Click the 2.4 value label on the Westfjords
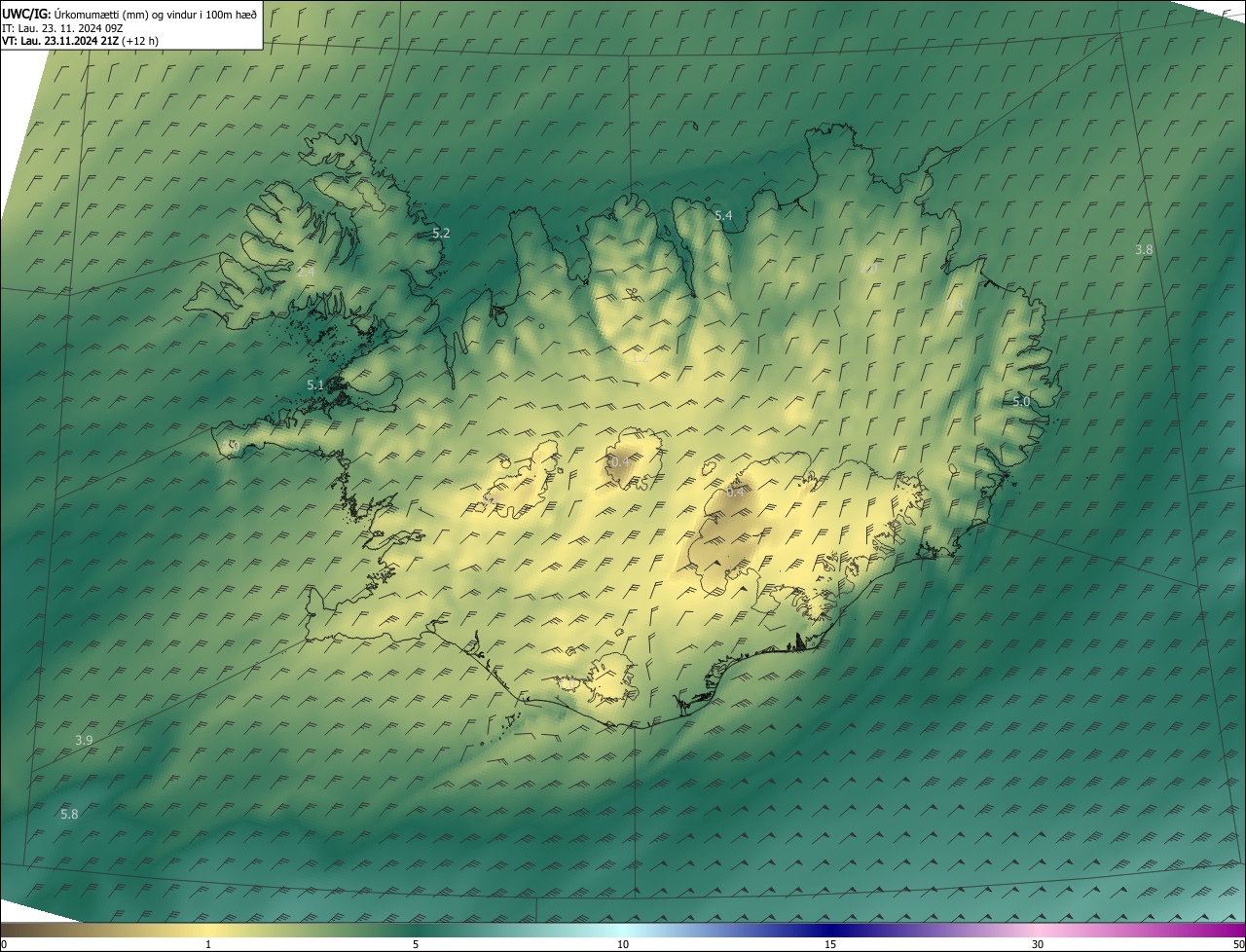1246x952 pixels. coord(306,272)
